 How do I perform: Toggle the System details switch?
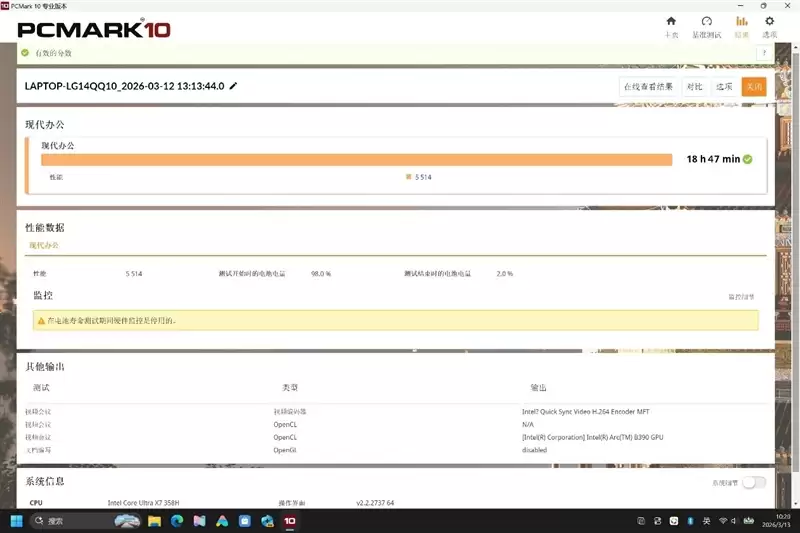tap(754, 483)
